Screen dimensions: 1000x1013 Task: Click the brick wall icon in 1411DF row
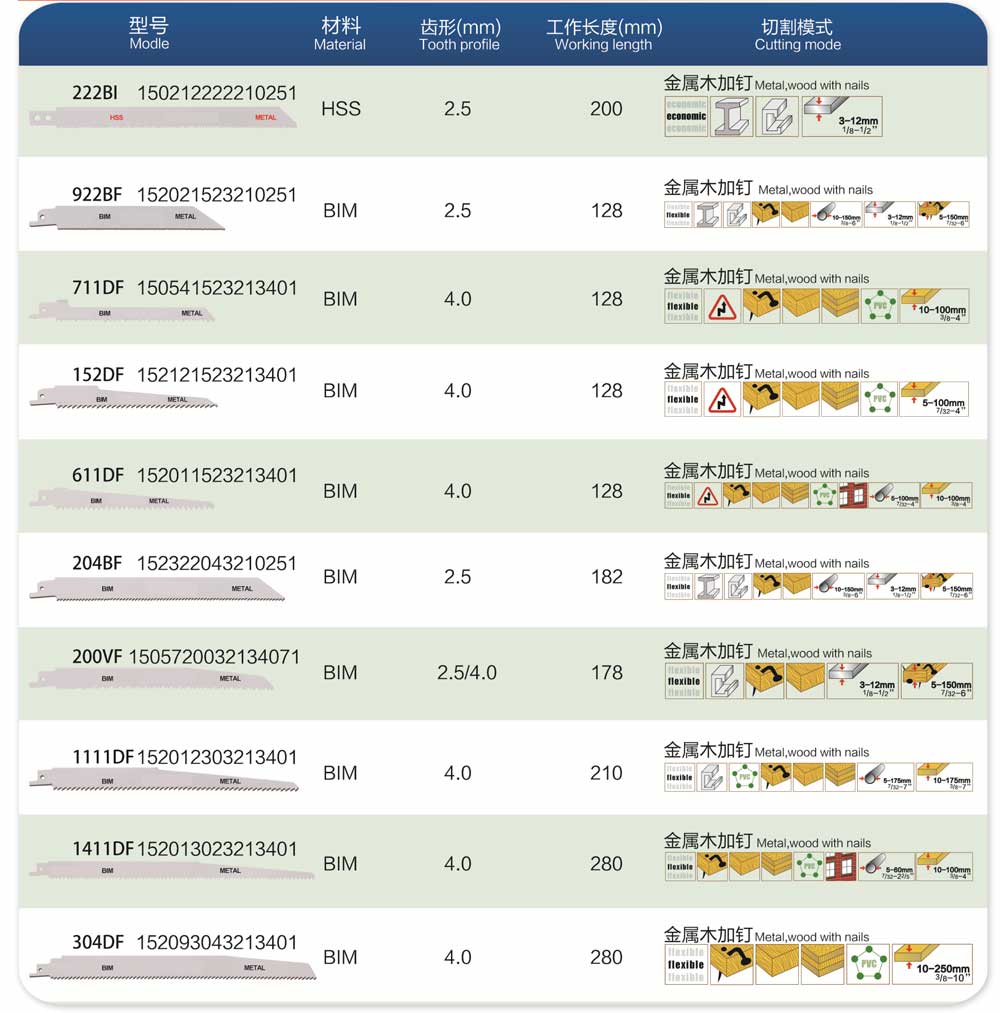841,866
